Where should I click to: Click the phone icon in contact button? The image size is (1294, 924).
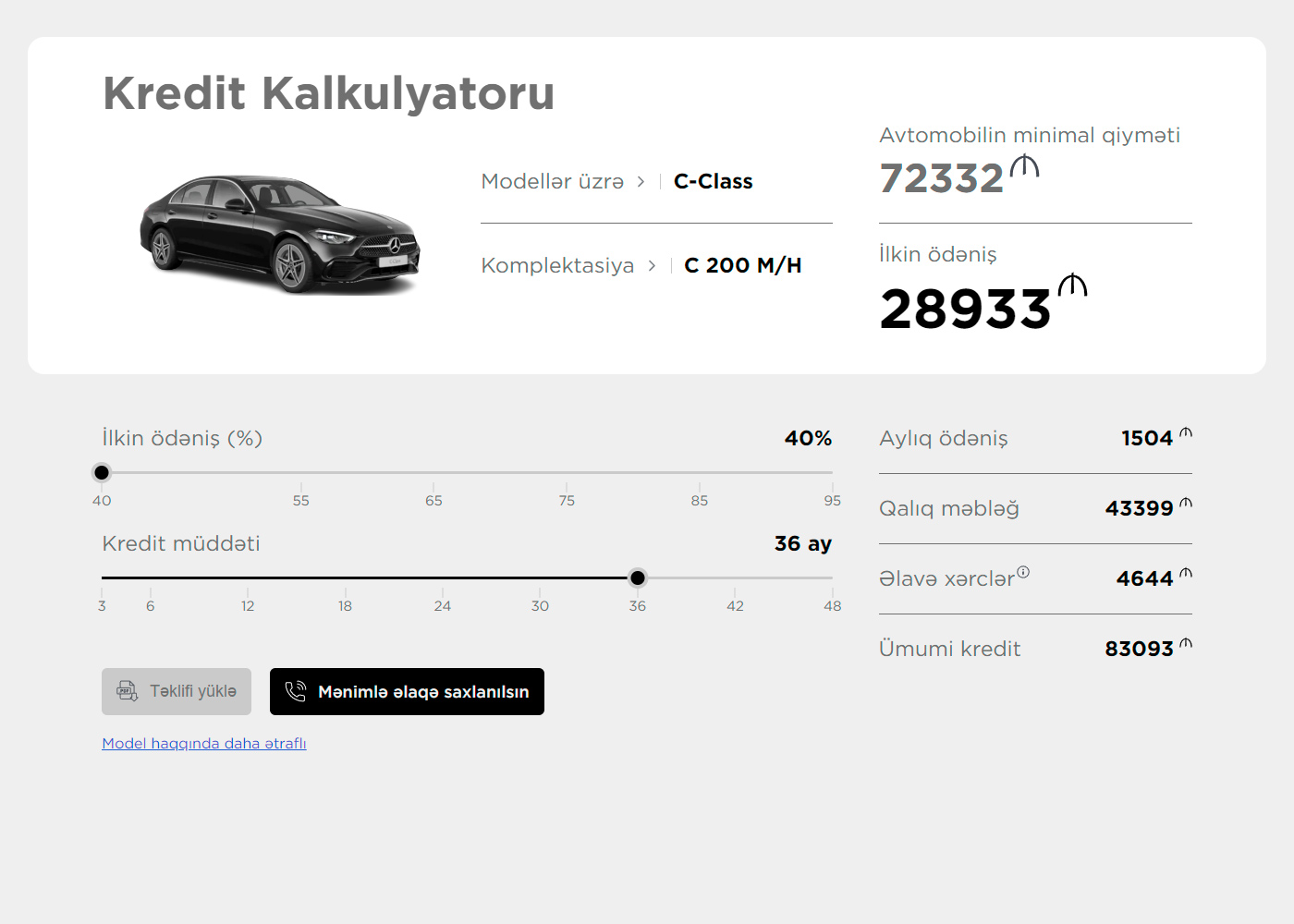click(296, 691)
